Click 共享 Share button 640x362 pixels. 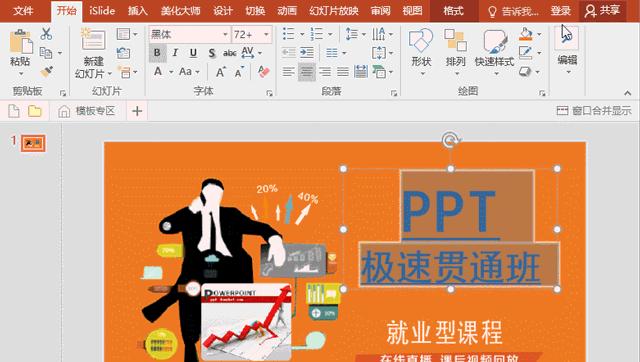coord(602,11)
